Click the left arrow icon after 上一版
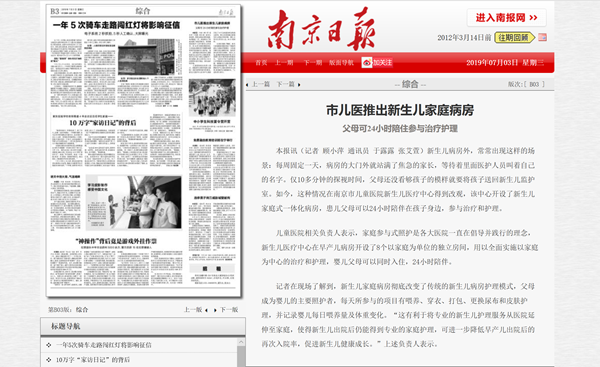This screenshot has height=367, width=600. [x=207, y=310]
